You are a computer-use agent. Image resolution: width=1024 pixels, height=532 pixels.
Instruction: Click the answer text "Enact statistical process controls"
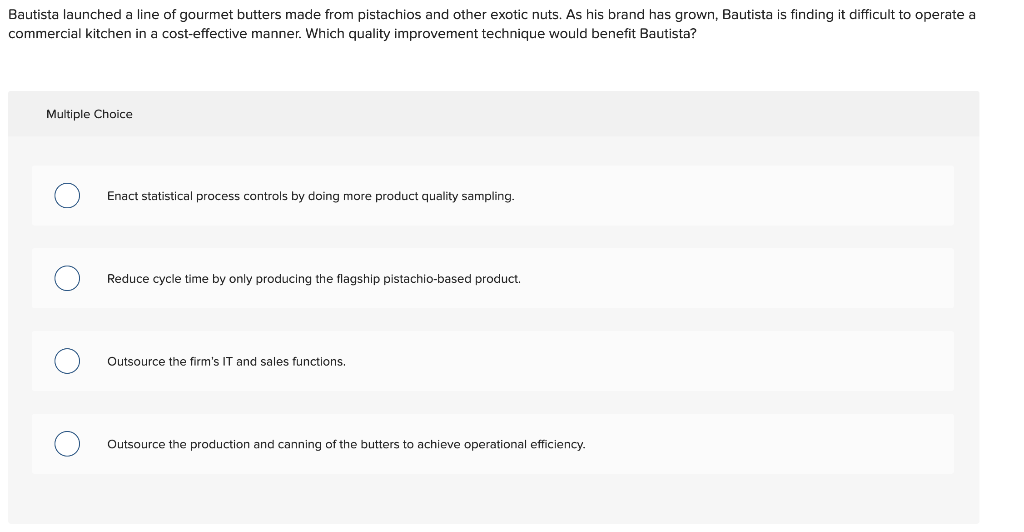coord(310,196)
